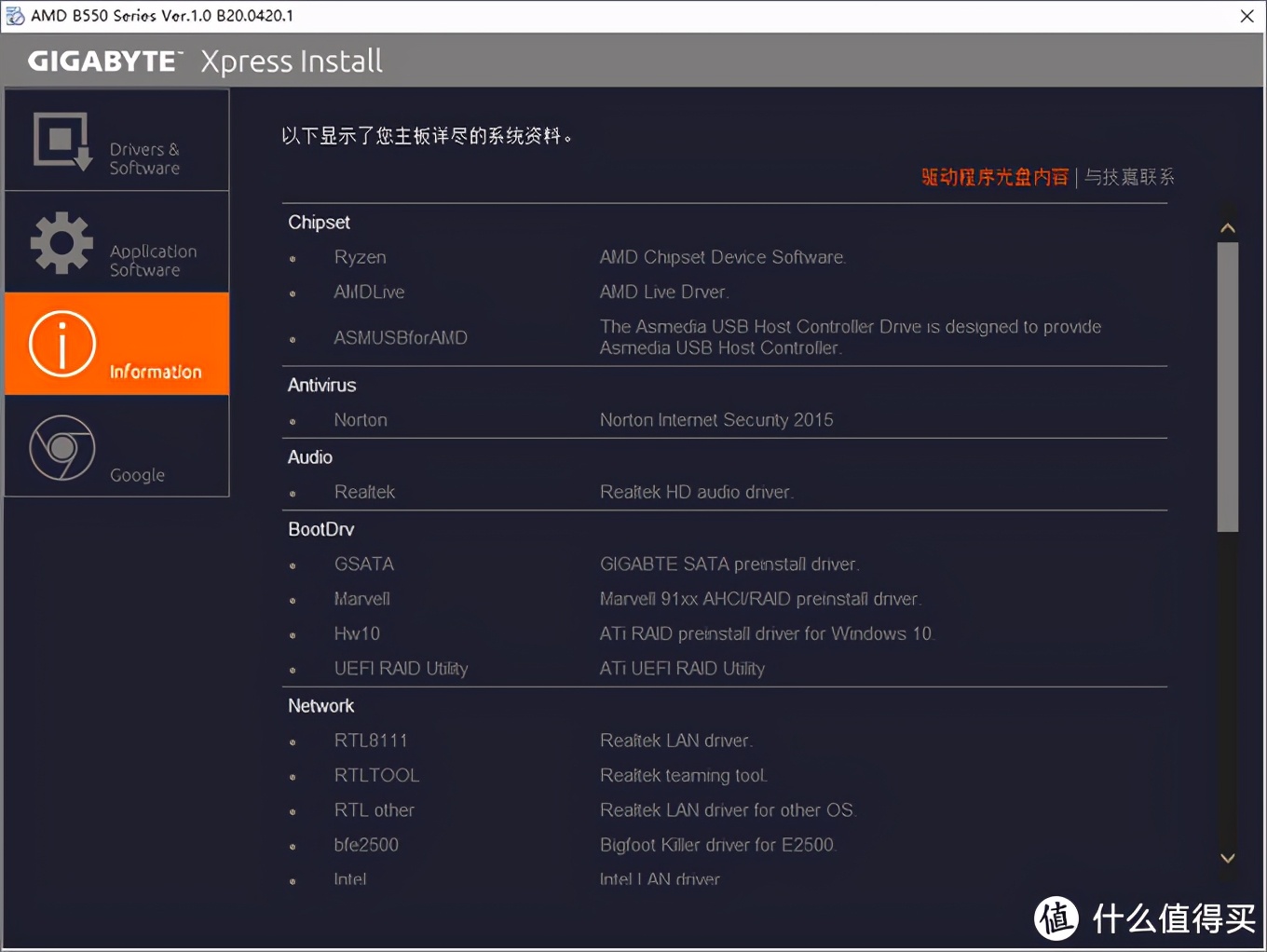Open the Google tab label
This screenshot has width=1267, height=952.
pyautogui.click(x=137, y=475)
